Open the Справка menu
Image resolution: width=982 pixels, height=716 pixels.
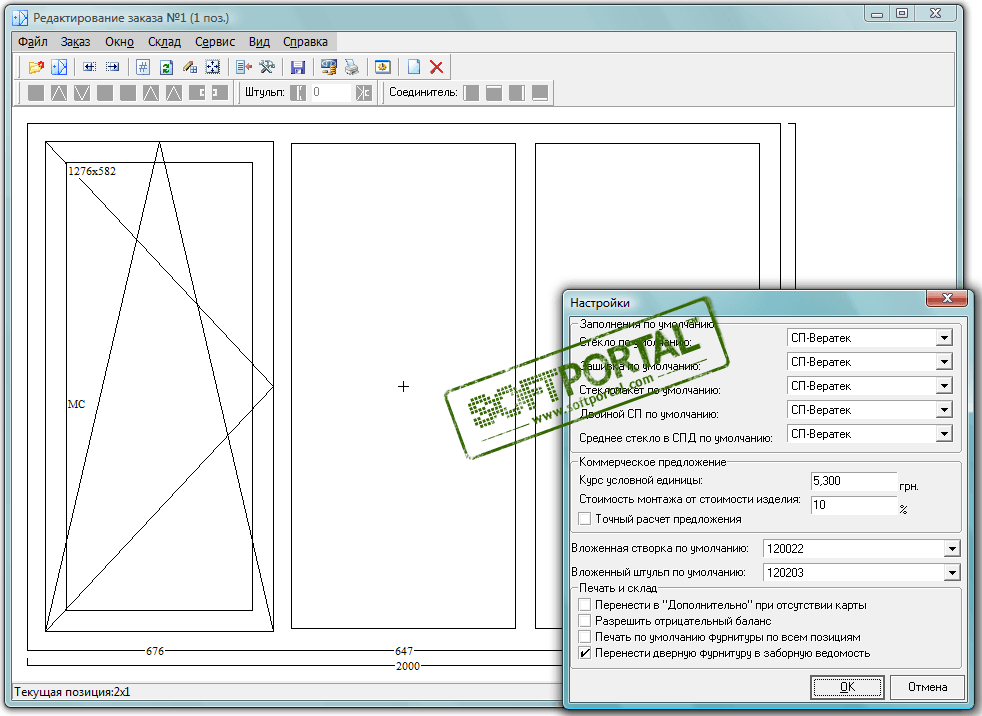(x=305, y=41)
